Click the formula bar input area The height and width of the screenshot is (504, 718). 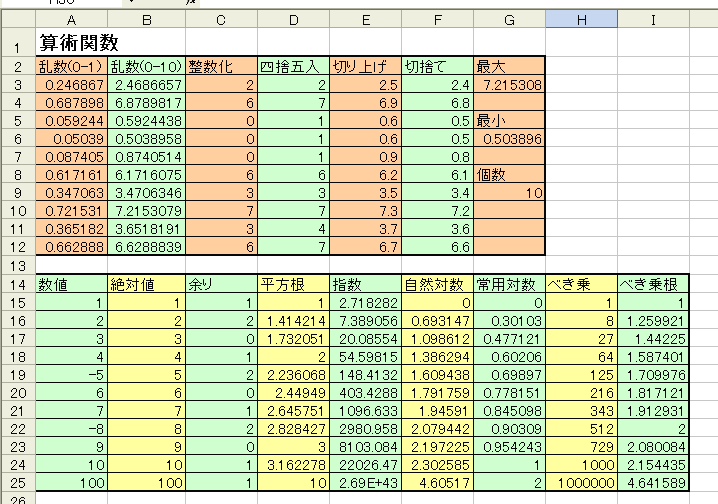(458, 3)
